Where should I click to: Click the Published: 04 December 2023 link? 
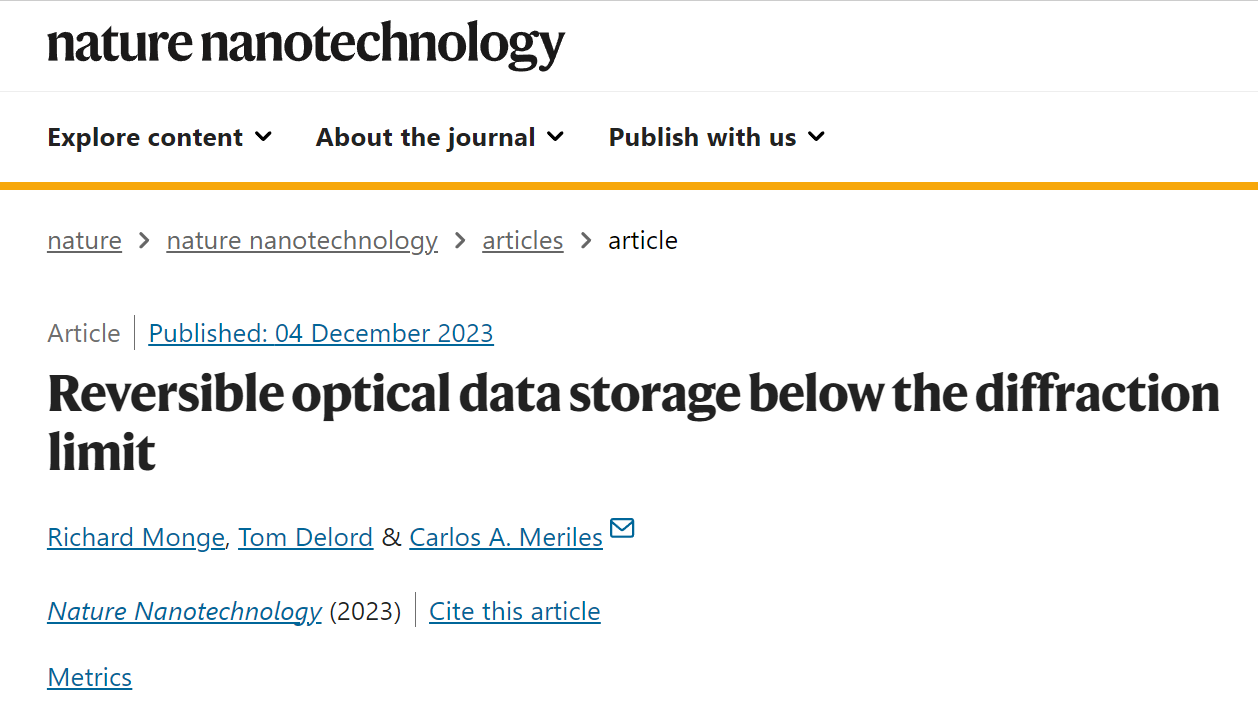pos(321,333)
